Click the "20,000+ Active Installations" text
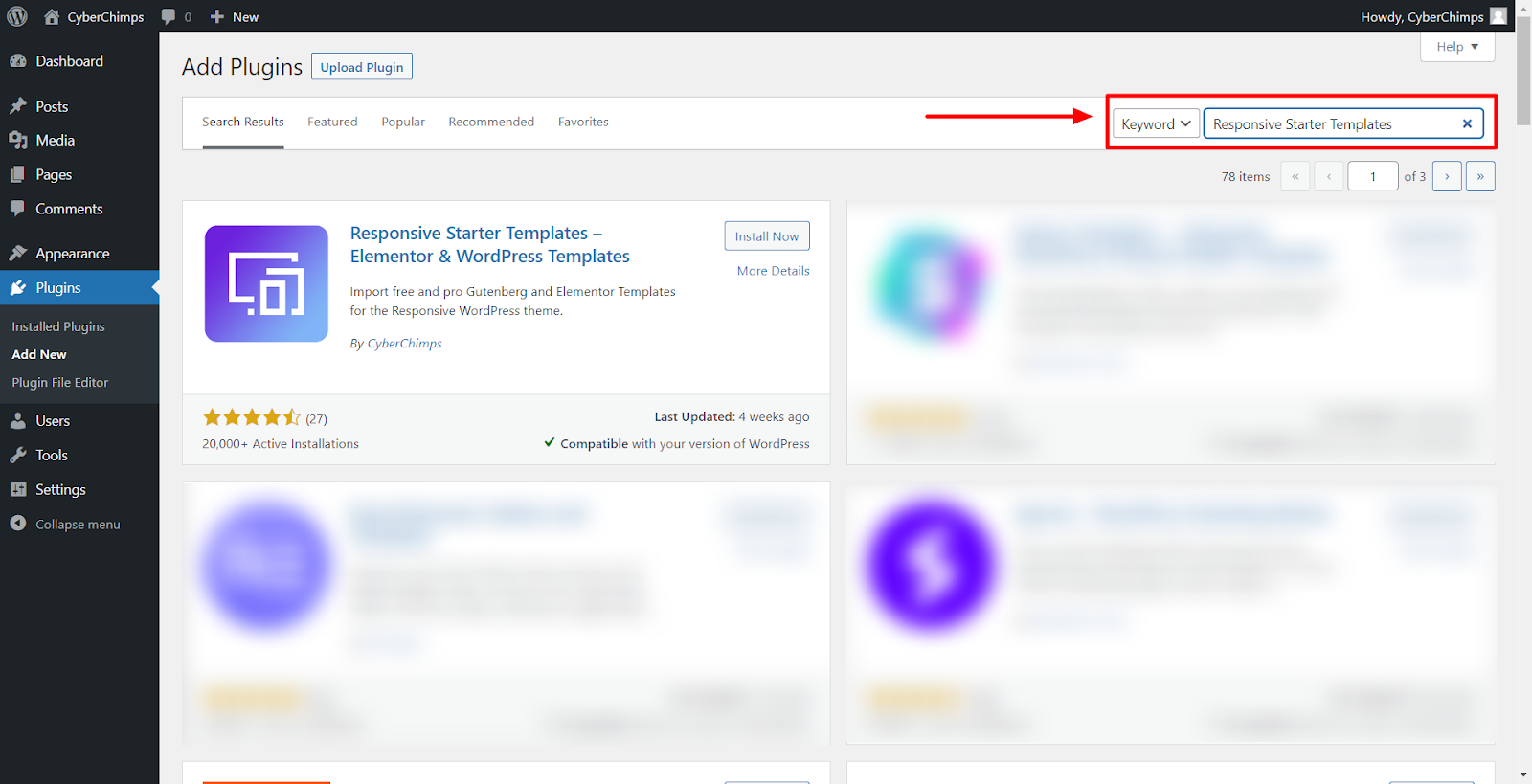Viewport: 1532px width, 784px height. [281, 444]
